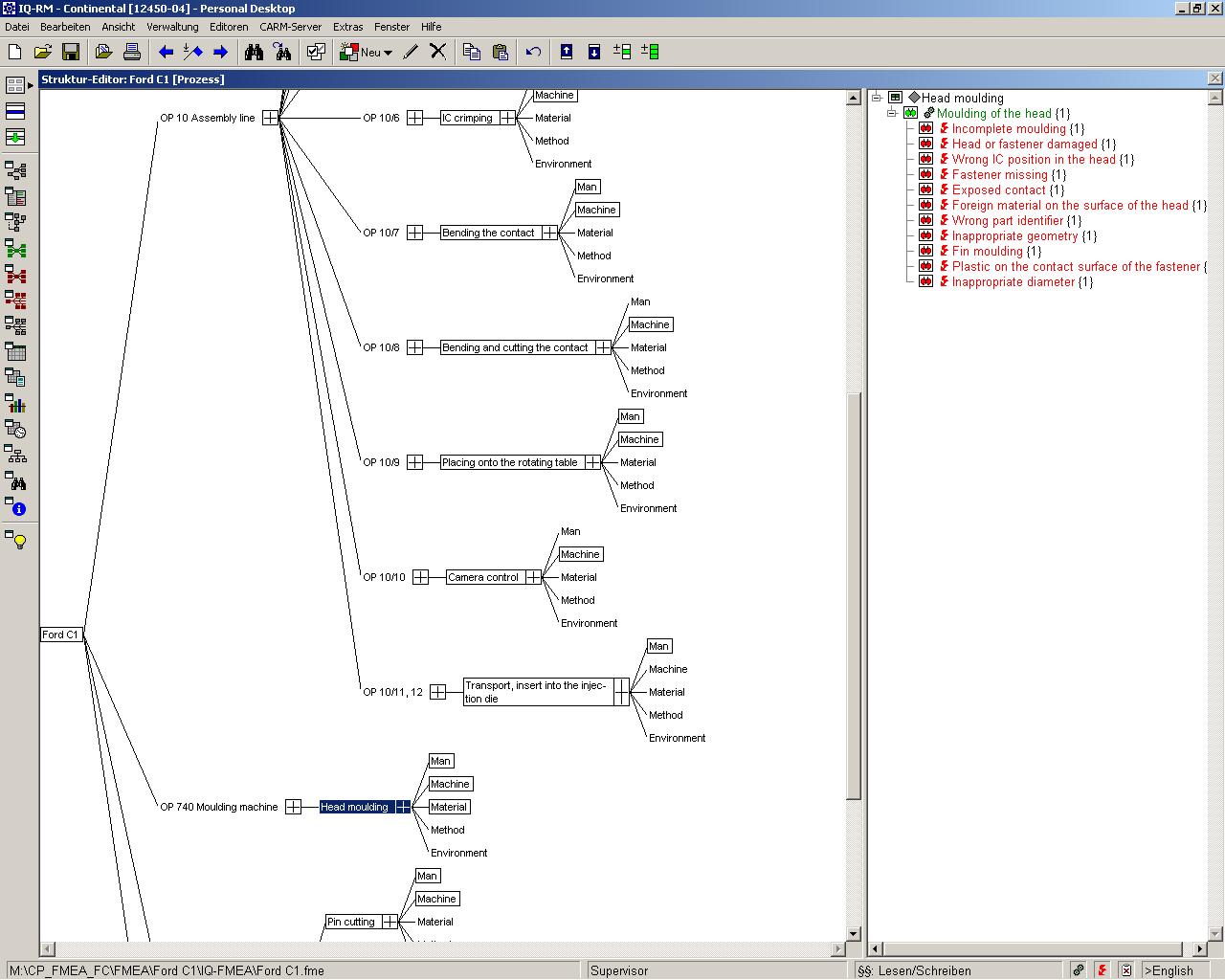Select Wrong part identifier failure in tree
1225x980 pixels.
1008,220
